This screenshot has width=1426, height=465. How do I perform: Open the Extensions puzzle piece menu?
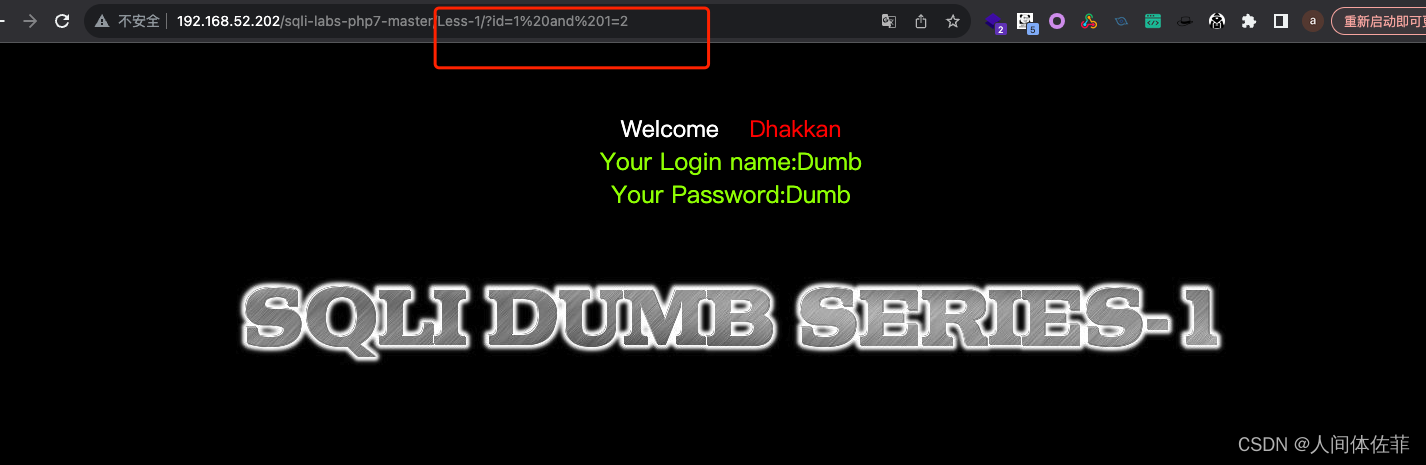click(x=1249, y=21)
